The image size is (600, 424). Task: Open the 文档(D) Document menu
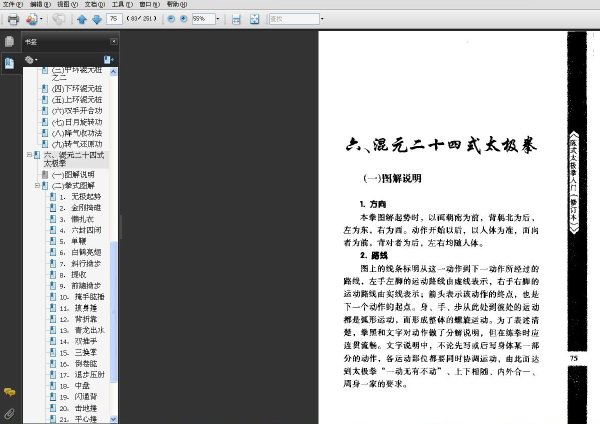click(95, 4)
